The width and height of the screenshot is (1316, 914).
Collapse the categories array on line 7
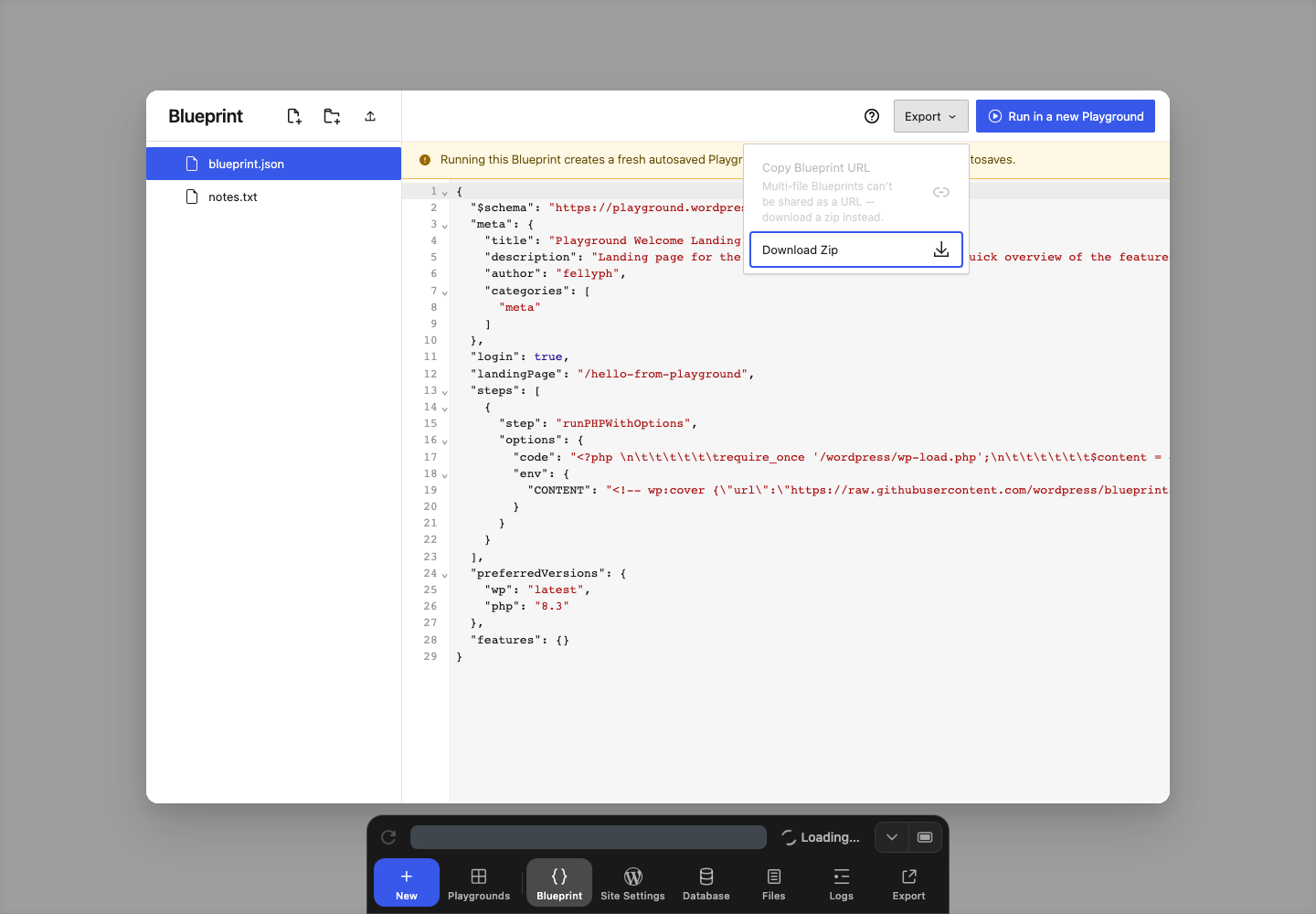445,292
